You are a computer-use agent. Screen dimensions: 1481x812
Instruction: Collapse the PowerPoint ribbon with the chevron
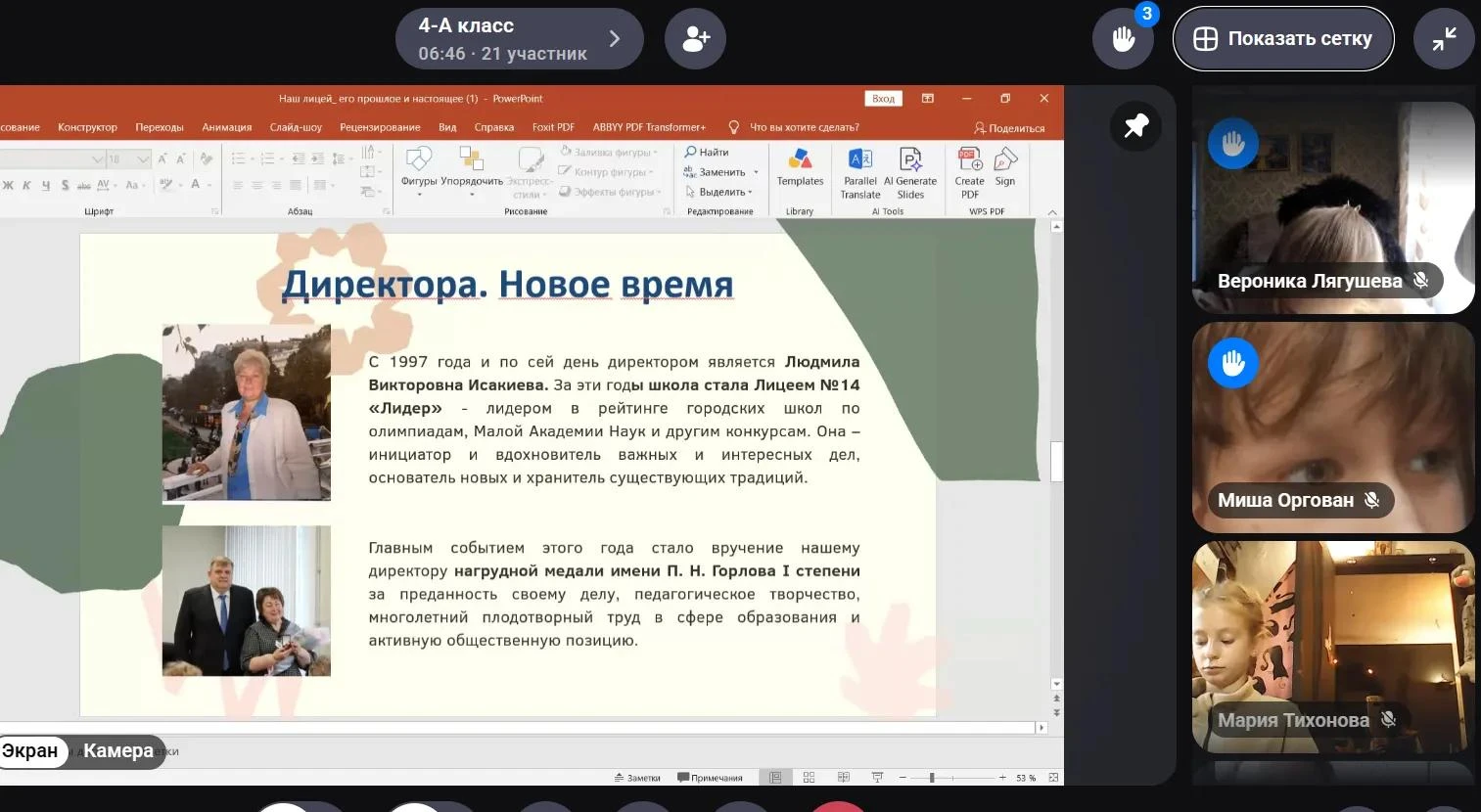click(x=1052, y=211)
